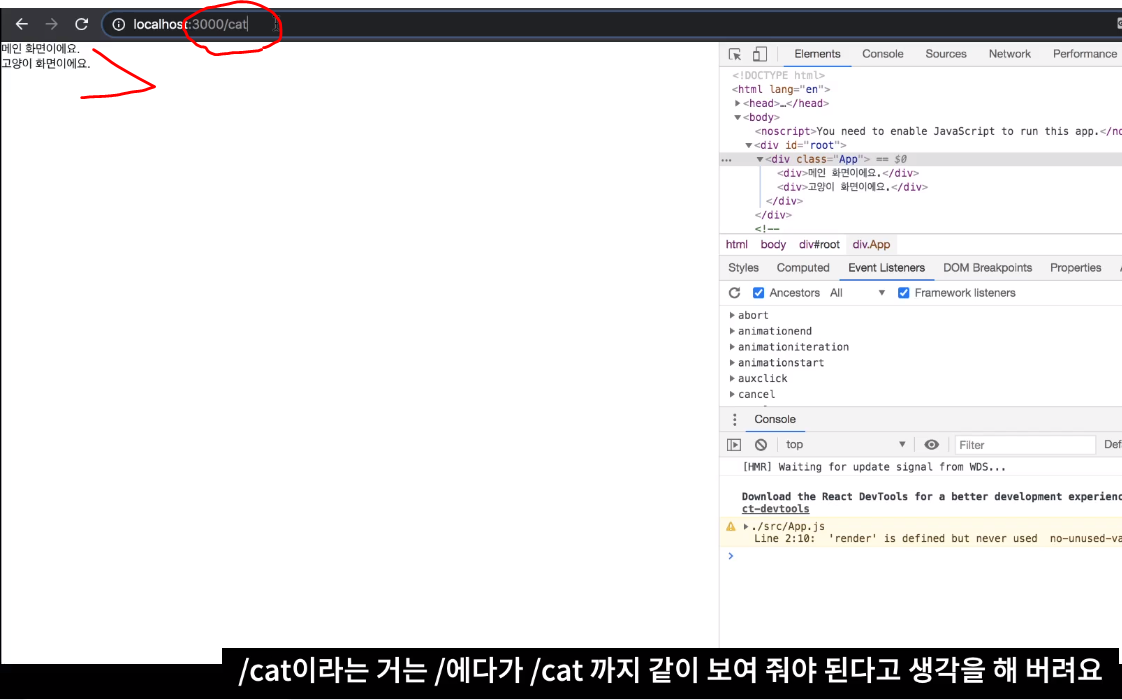Open the All listener filter dropdown
This screenshot has height=700, width=1122.
[857, 293]
